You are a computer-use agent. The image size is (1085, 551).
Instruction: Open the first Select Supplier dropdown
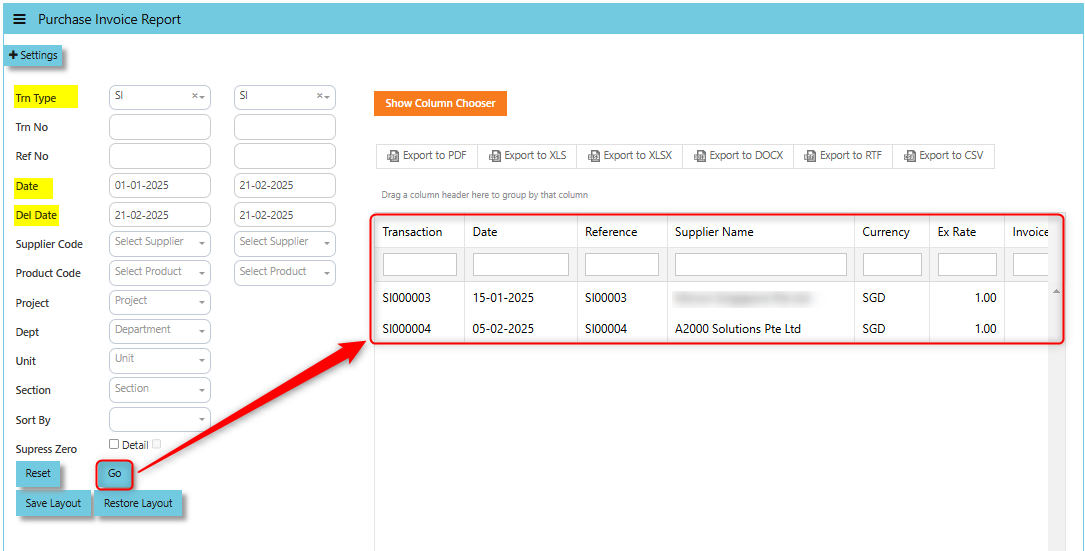(160, 243)
